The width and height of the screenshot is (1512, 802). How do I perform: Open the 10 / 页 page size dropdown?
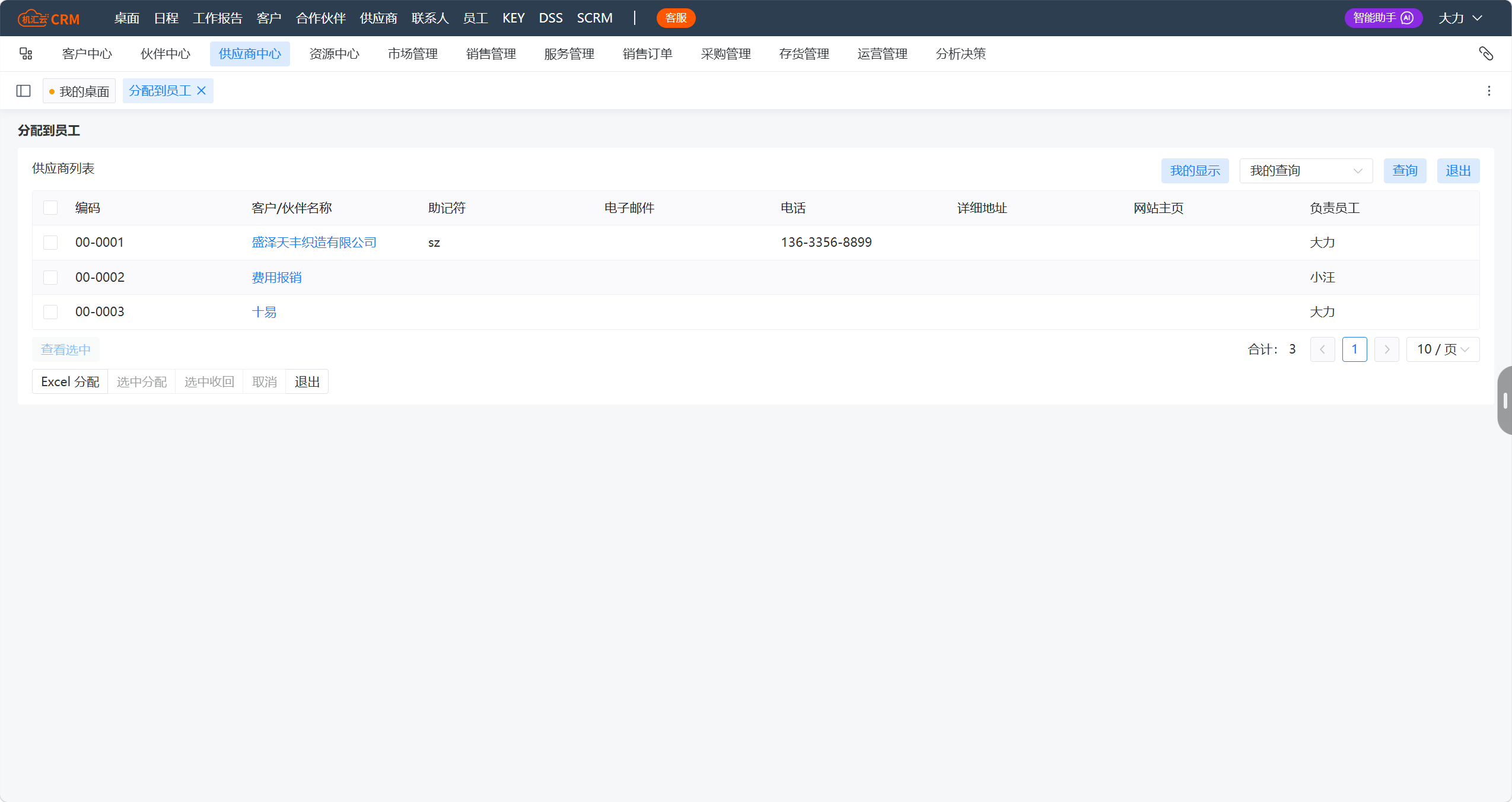tap(1443, 349)
